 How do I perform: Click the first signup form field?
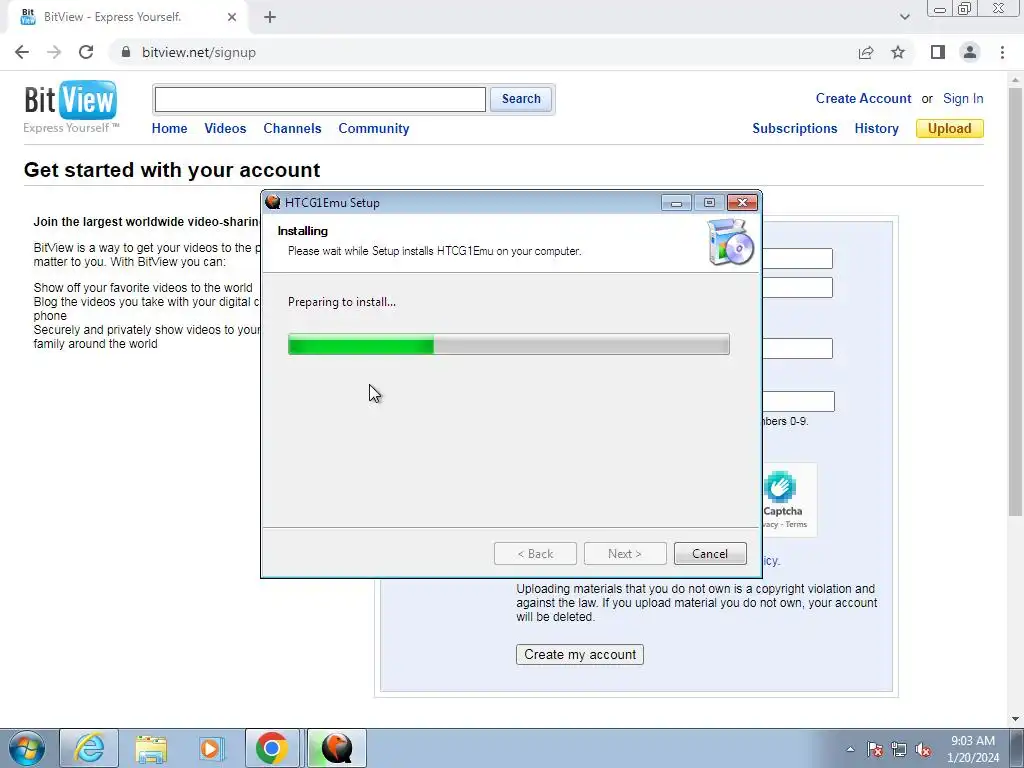797,259
